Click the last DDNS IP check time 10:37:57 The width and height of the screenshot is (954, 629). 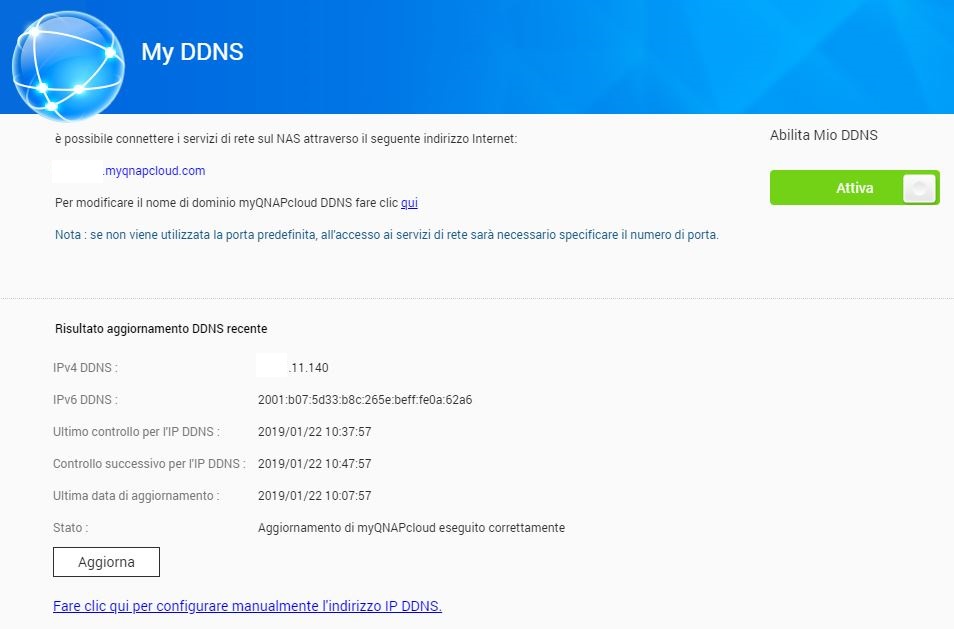tap(314, 432)
